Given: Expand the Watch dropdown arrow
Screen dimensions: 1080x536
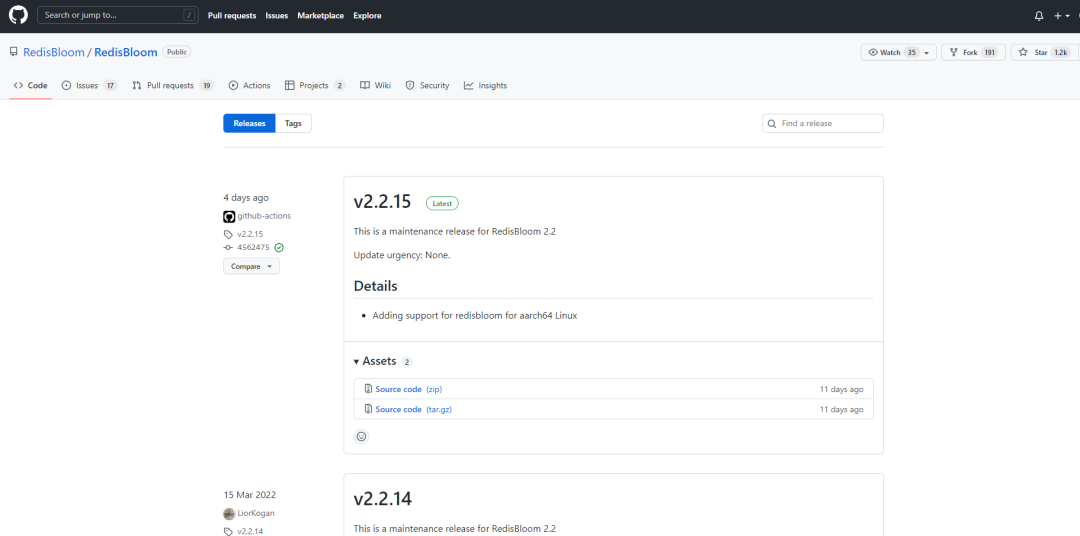Looking at the screenshot, I should pyautogui.click(x=928, y=52).
